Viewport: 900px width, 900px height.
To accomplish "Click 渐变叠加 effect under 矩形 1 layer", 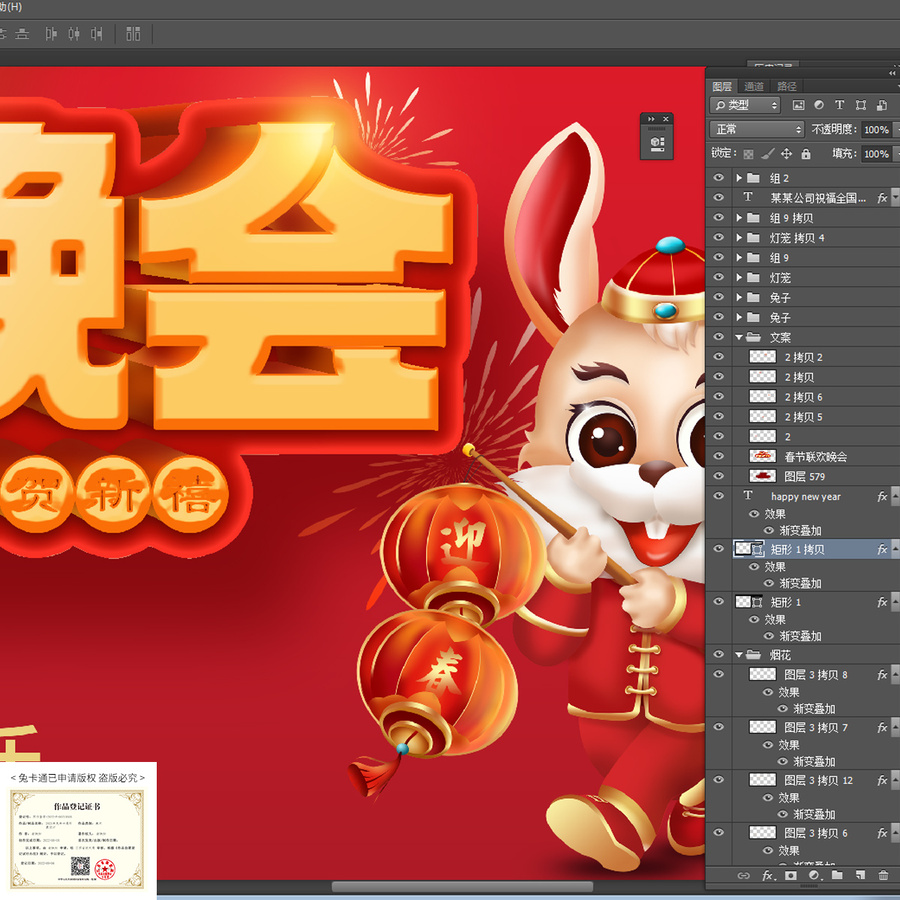I will tap(800, 636).
